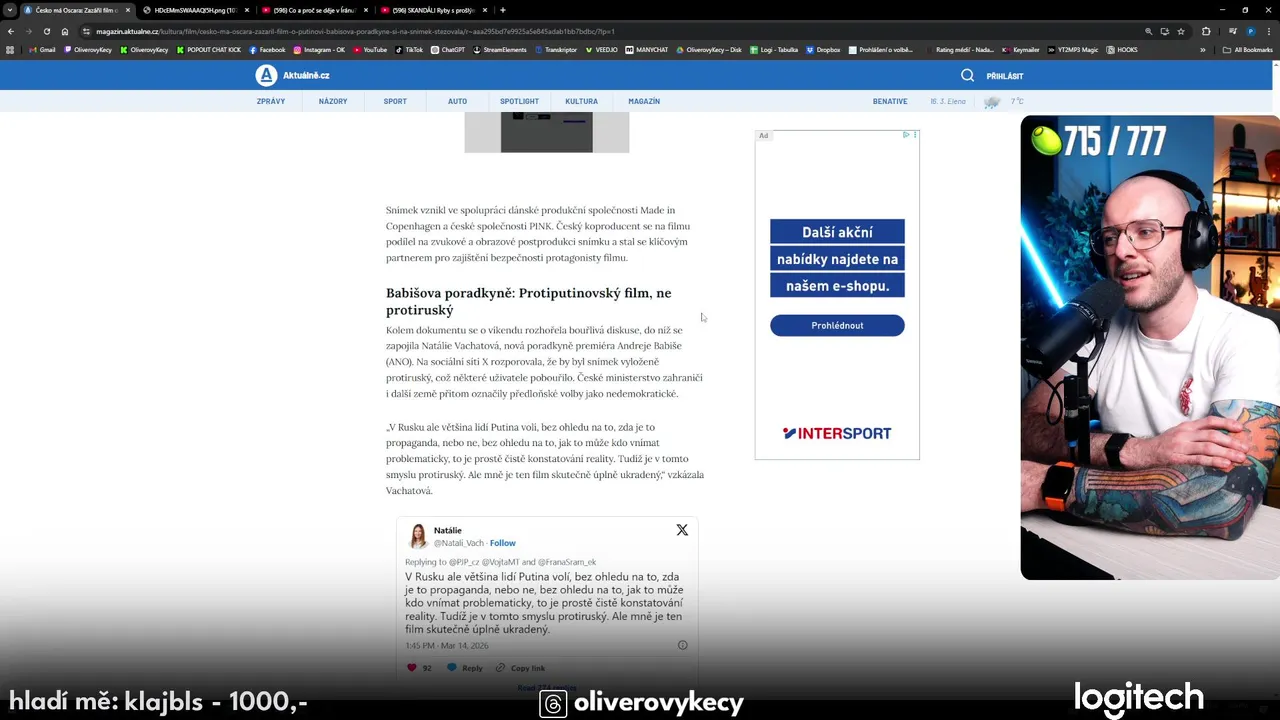Screen dimensions: 1280x720
Task: Close the 'Česko má Oscara' tab
Action: click(x=128, y=10)
